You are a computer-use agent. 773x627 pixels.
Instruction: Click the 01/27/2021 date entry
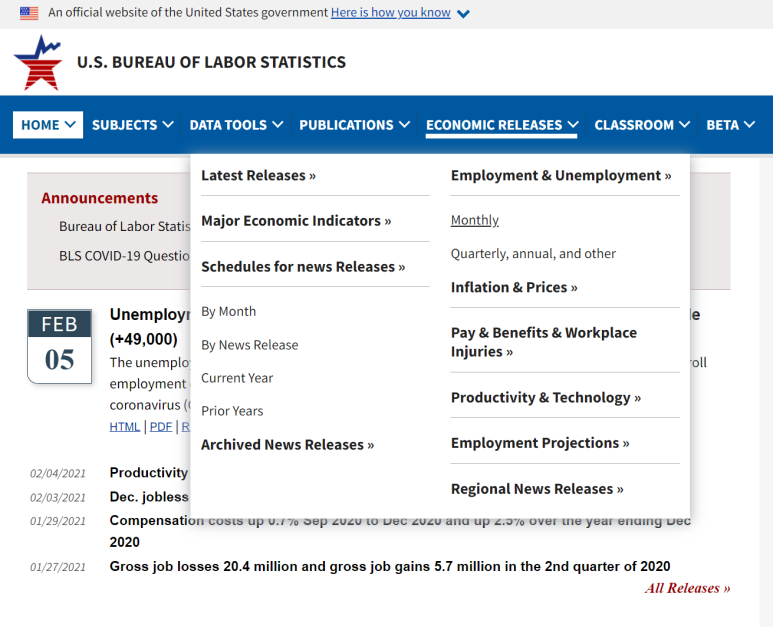point(58,567)
